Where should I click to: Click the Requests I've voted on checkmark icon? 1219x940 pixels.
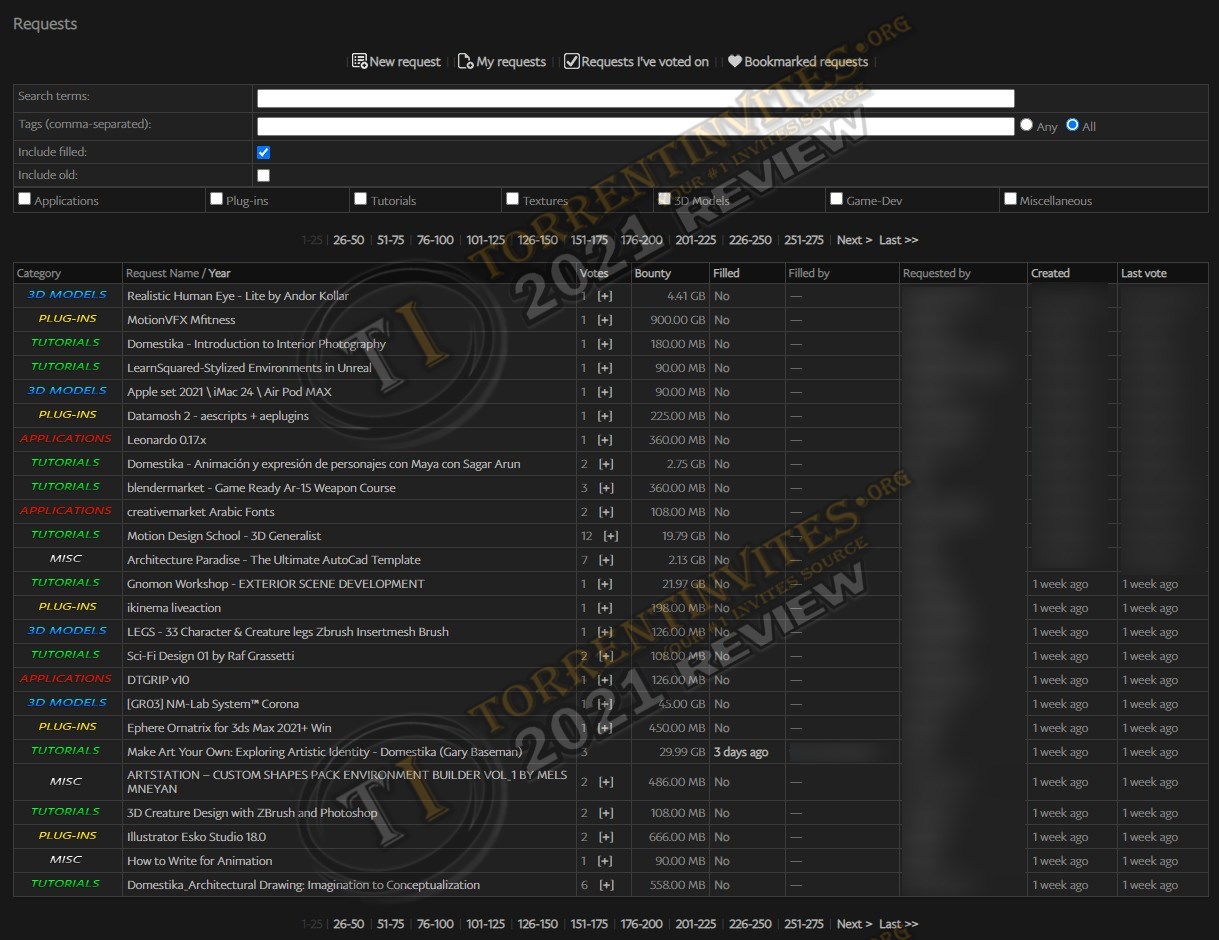coord(571,62)
